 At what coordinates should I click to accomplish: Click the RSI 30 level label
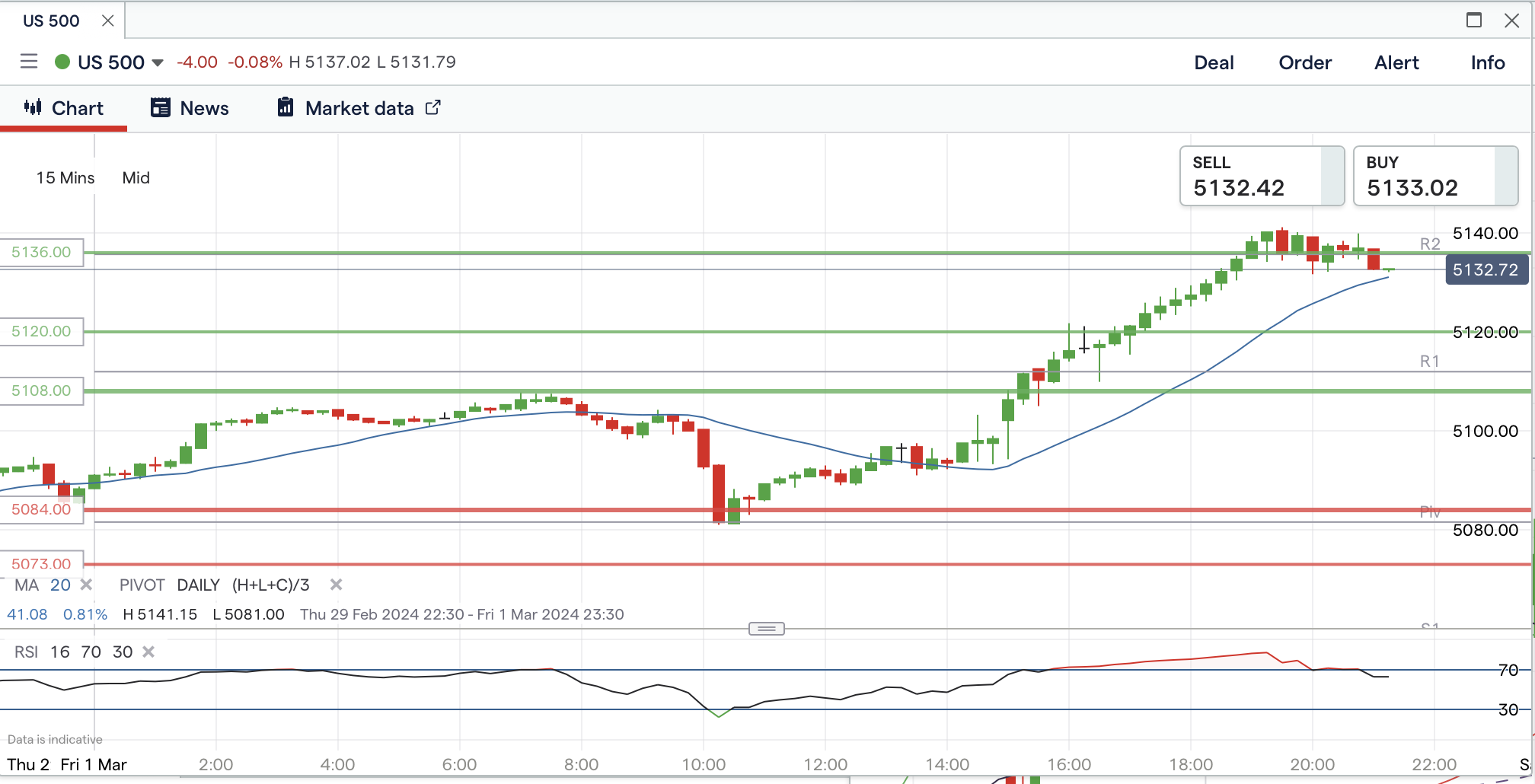(1508, 709)
